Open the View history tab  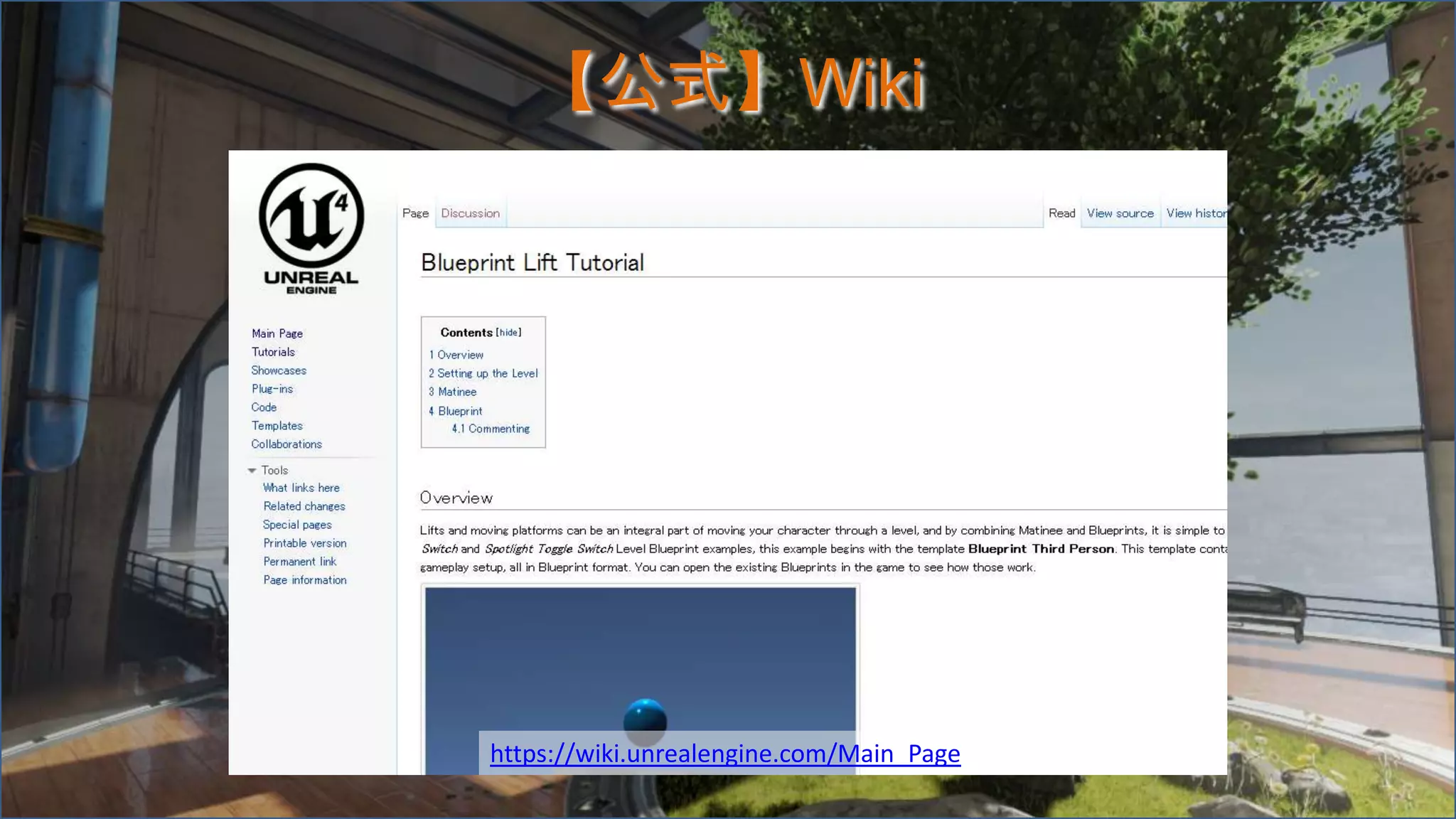(1197, 213)
